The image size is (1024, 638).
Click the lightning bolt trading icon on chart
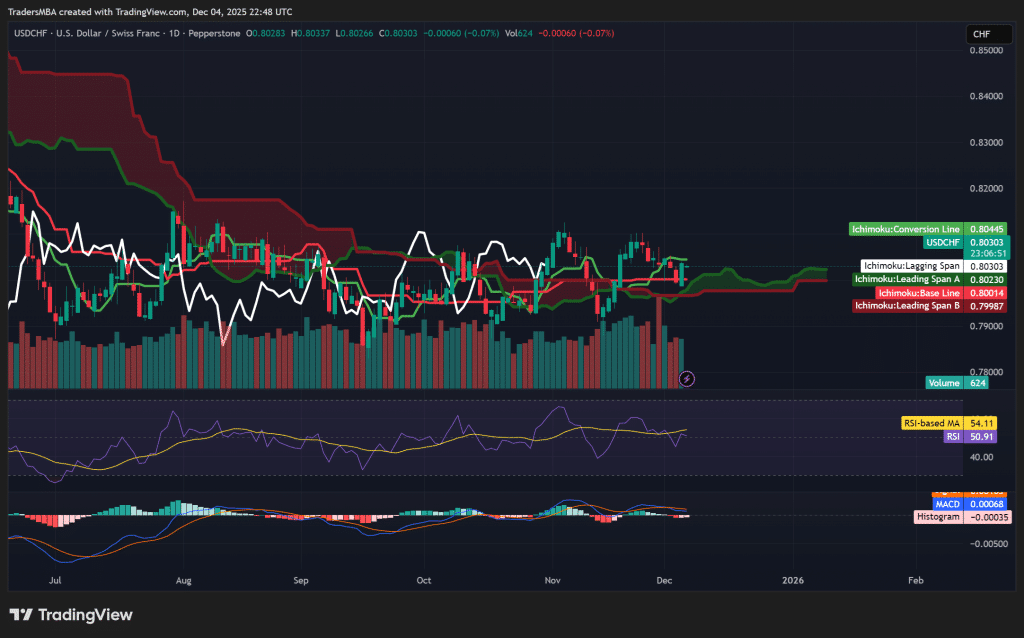click(686, 378)
